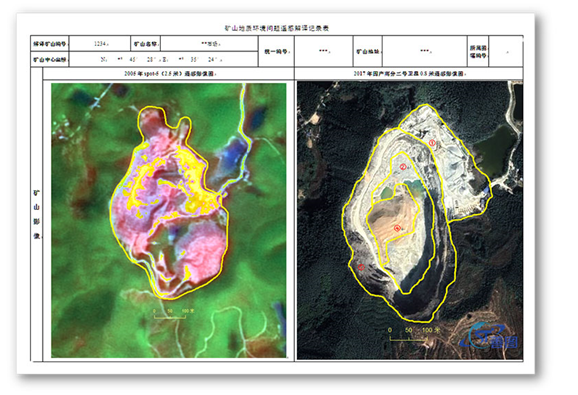Click the empty rightmost header cell of the table
This screenshot has width=578, height=395.
coord(506,52)
